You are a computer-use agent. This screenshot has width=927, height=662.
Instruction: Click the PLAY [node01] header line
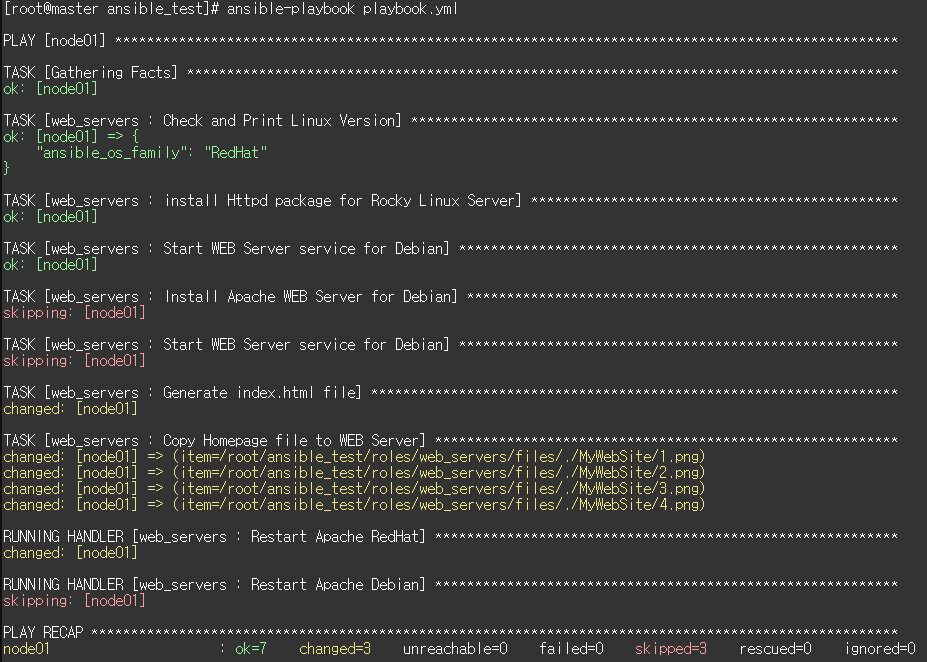[x=450, y=41]
